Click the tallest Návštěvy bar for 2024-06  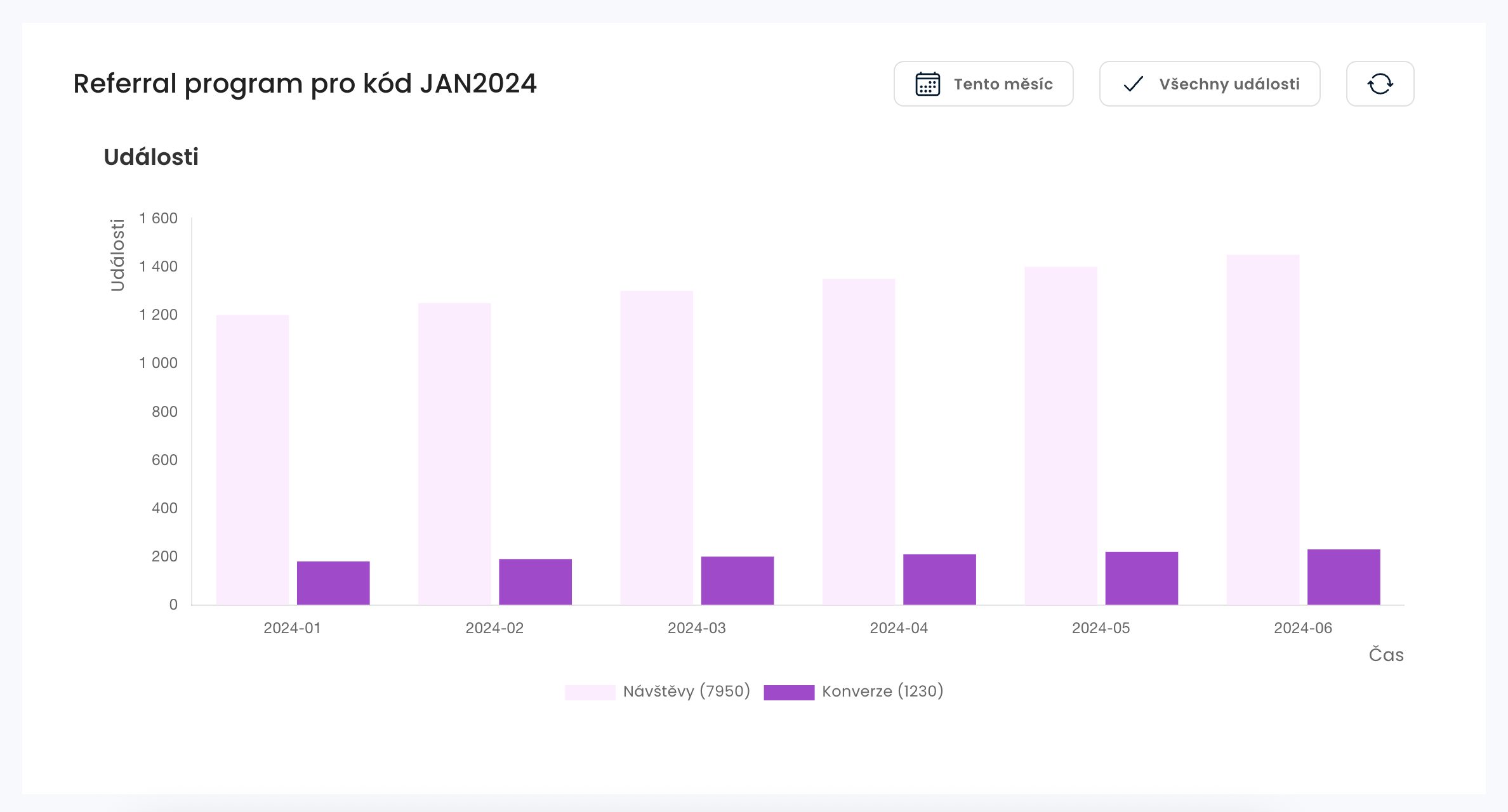(1263, 429)
